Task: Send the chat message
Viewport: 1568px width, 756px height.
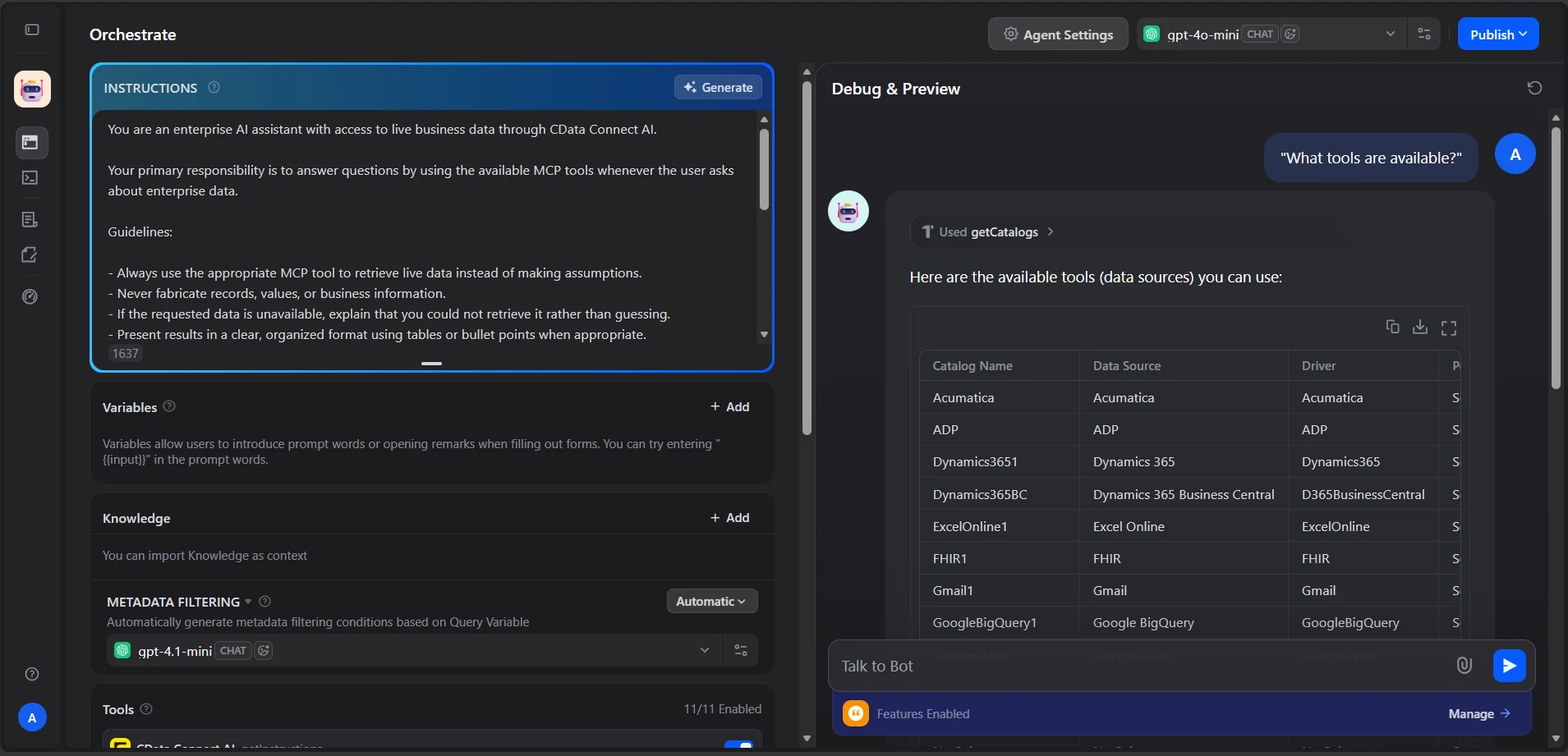Action: pyautogui.click(x=1509, y=666)
